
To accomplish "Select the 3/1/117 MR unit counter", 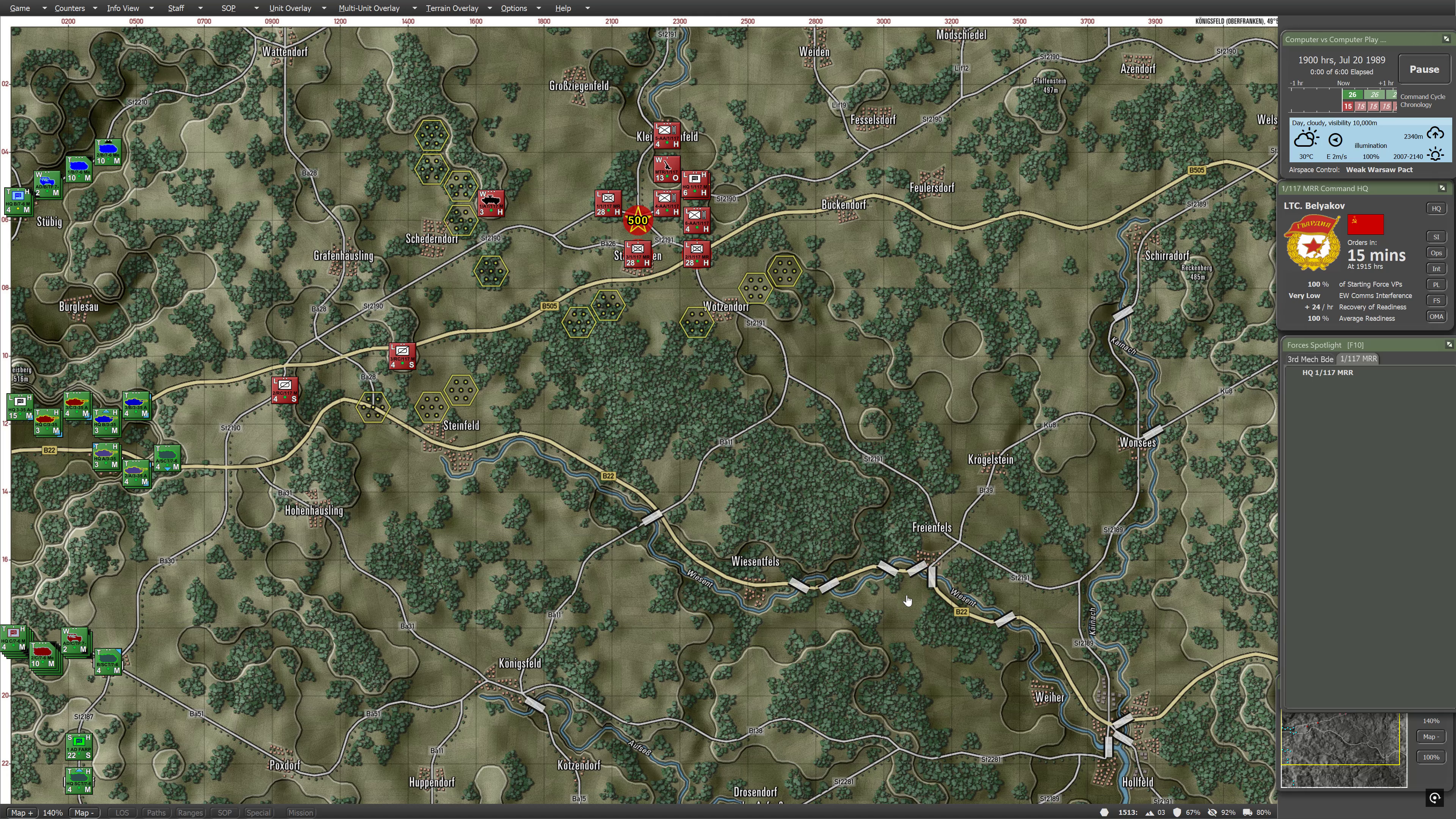I will [x=637, y=254].
